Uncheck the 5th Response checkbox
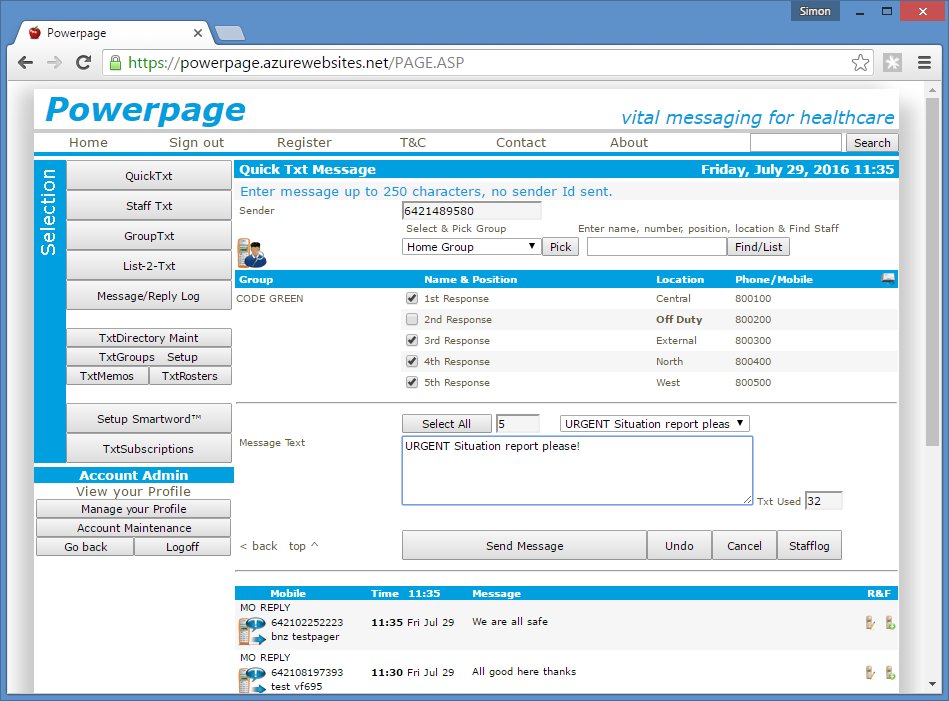 [412, 383]
